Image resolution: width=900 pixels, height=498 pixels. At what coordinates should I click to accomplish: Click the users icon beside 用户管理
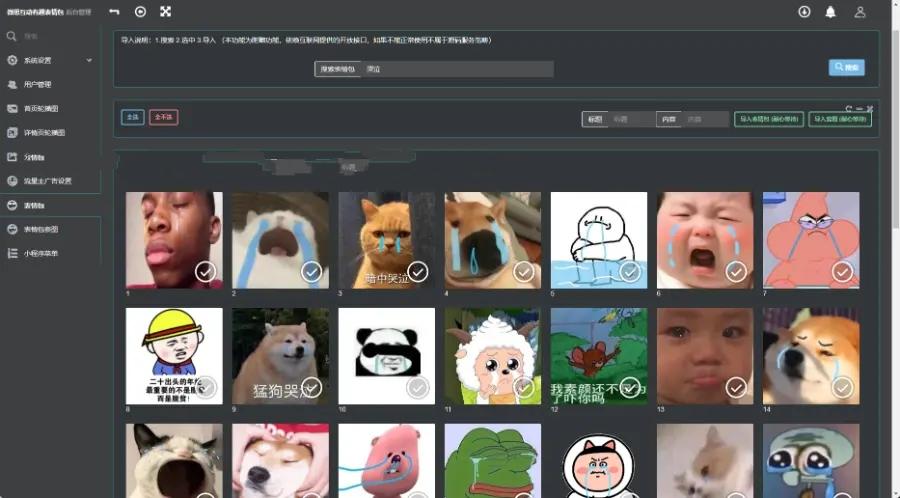click(x=12, y=84)
